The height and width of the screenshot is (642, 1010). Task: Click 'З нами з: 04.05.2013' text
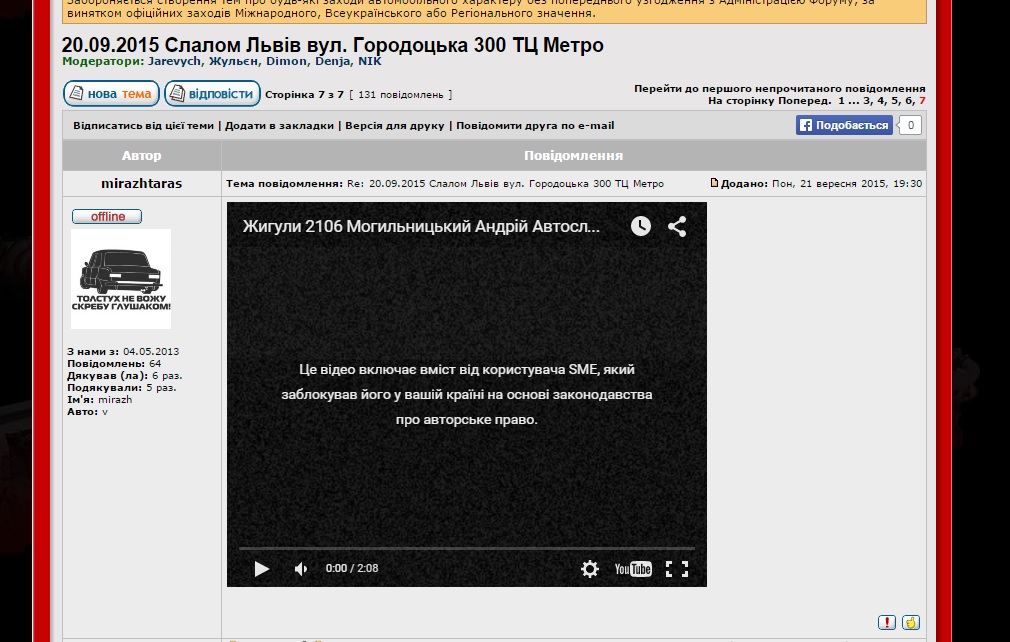(x=123, y=352)
